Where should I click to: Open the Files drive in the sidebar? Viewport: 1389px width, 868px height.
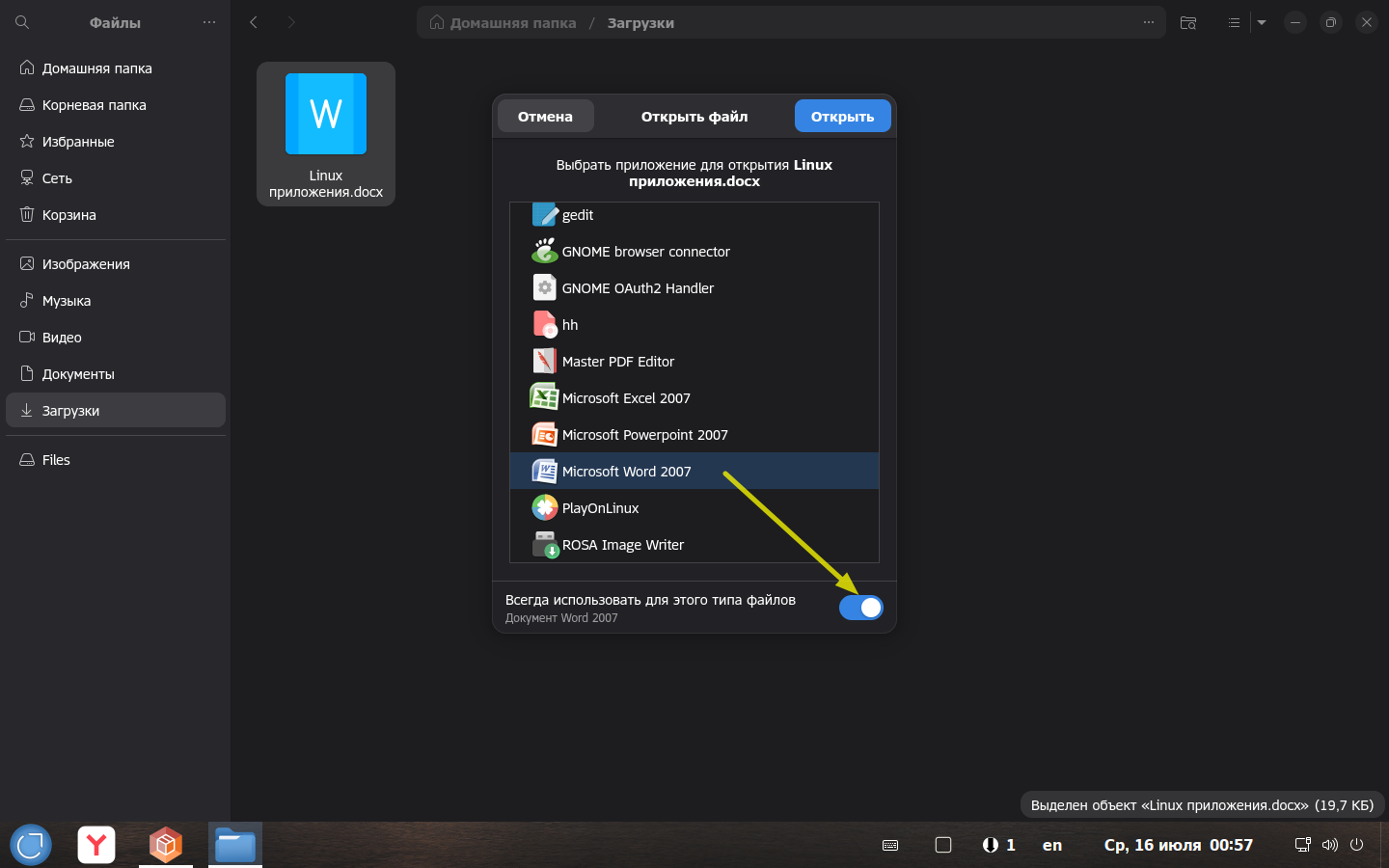pos(116,460)
